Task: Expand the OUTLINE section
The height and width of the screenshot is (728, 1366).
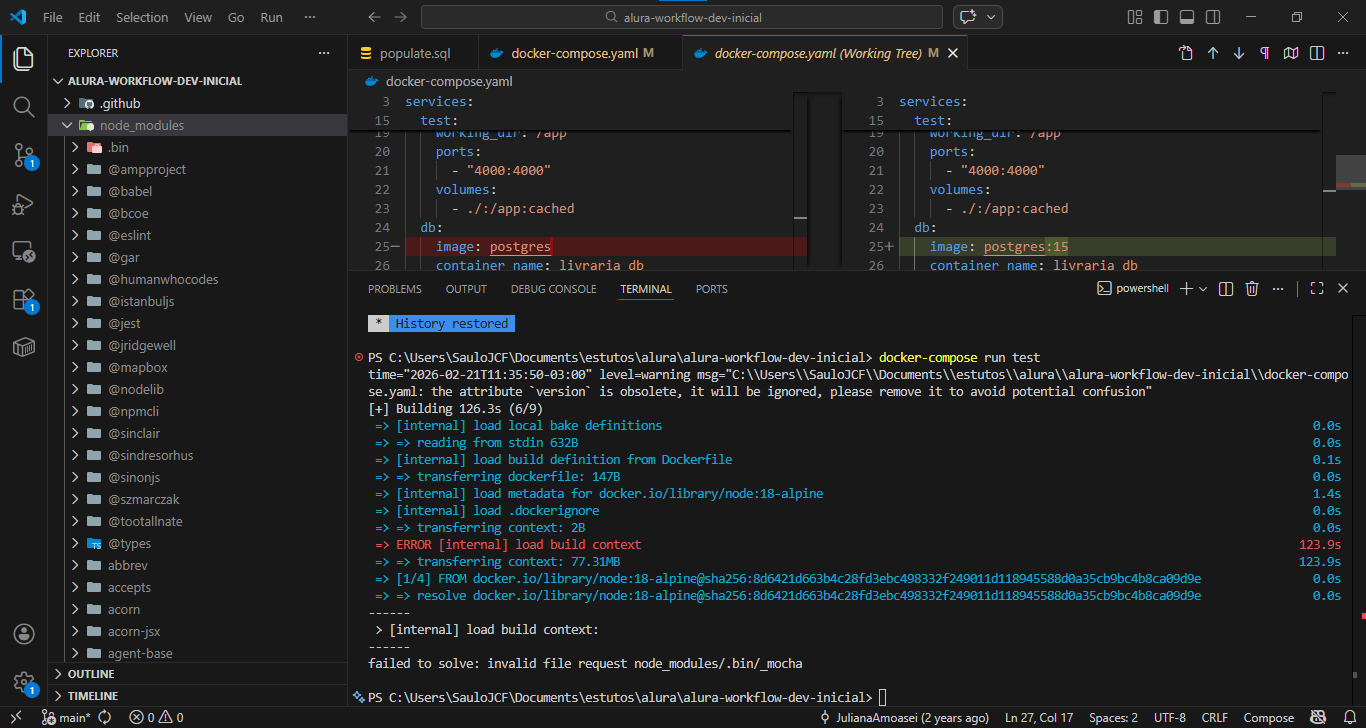Action: click(91, 674)
